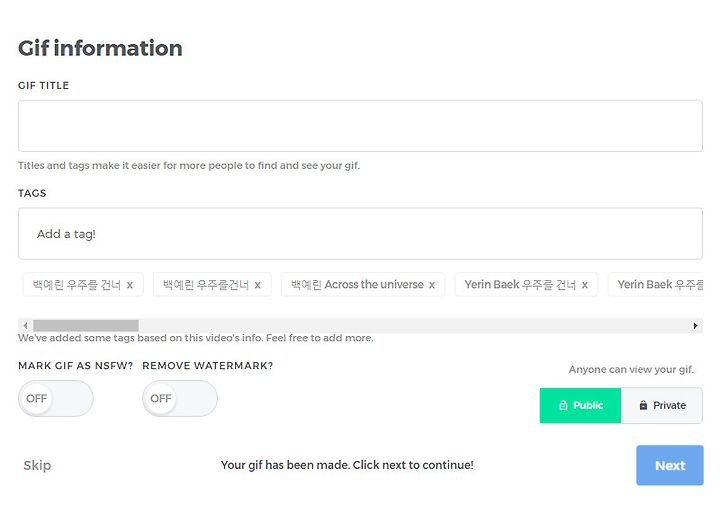Screen dimensions: 720x513
Task: Click the partially visible fifth Yerin Baek tag
Action: click(x=656, y=285)
